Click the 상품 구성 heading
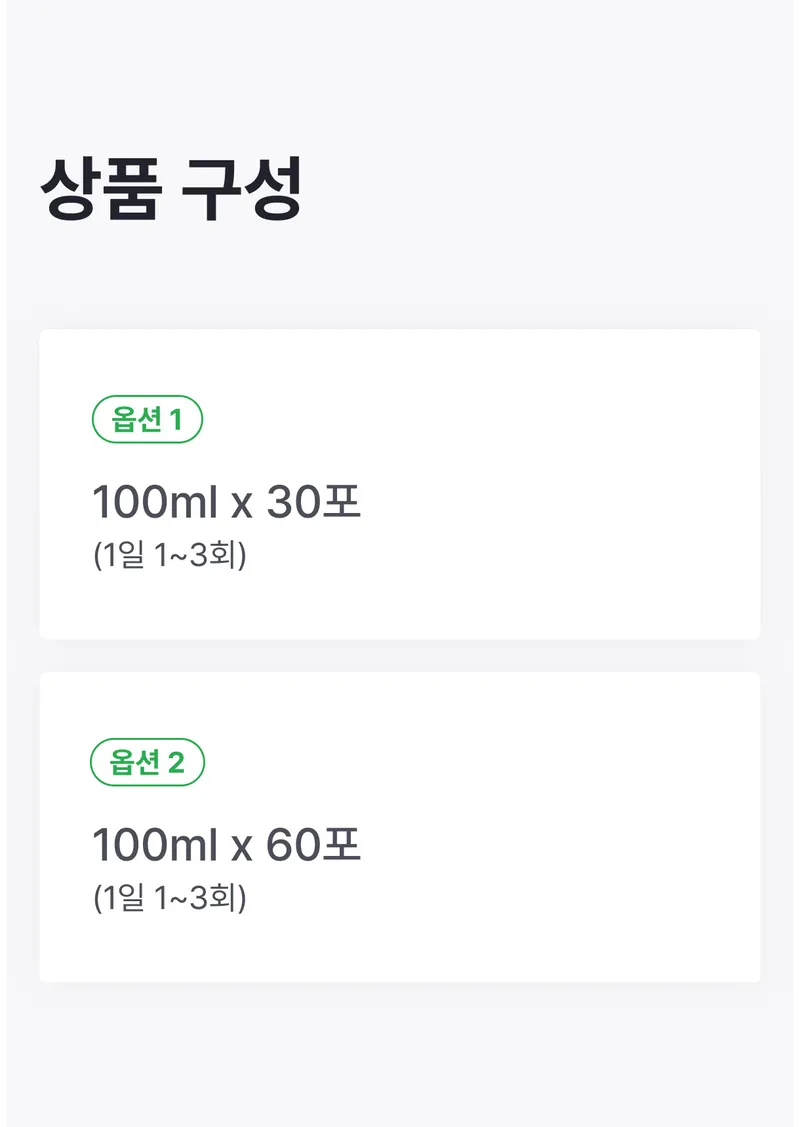This screenshot has width=800, height=1127. [x=171, y=189]
